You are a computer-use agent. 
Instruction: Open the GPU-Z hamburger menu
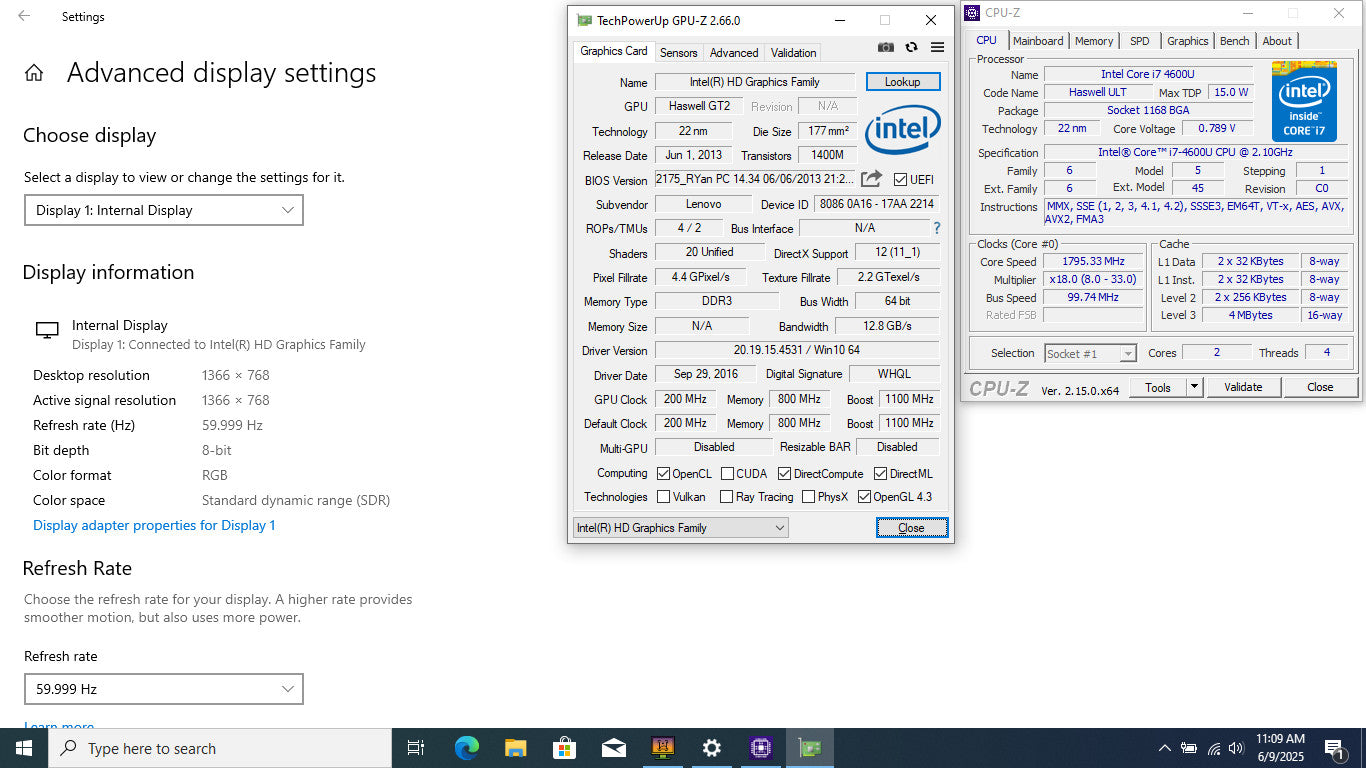[937, 47]
